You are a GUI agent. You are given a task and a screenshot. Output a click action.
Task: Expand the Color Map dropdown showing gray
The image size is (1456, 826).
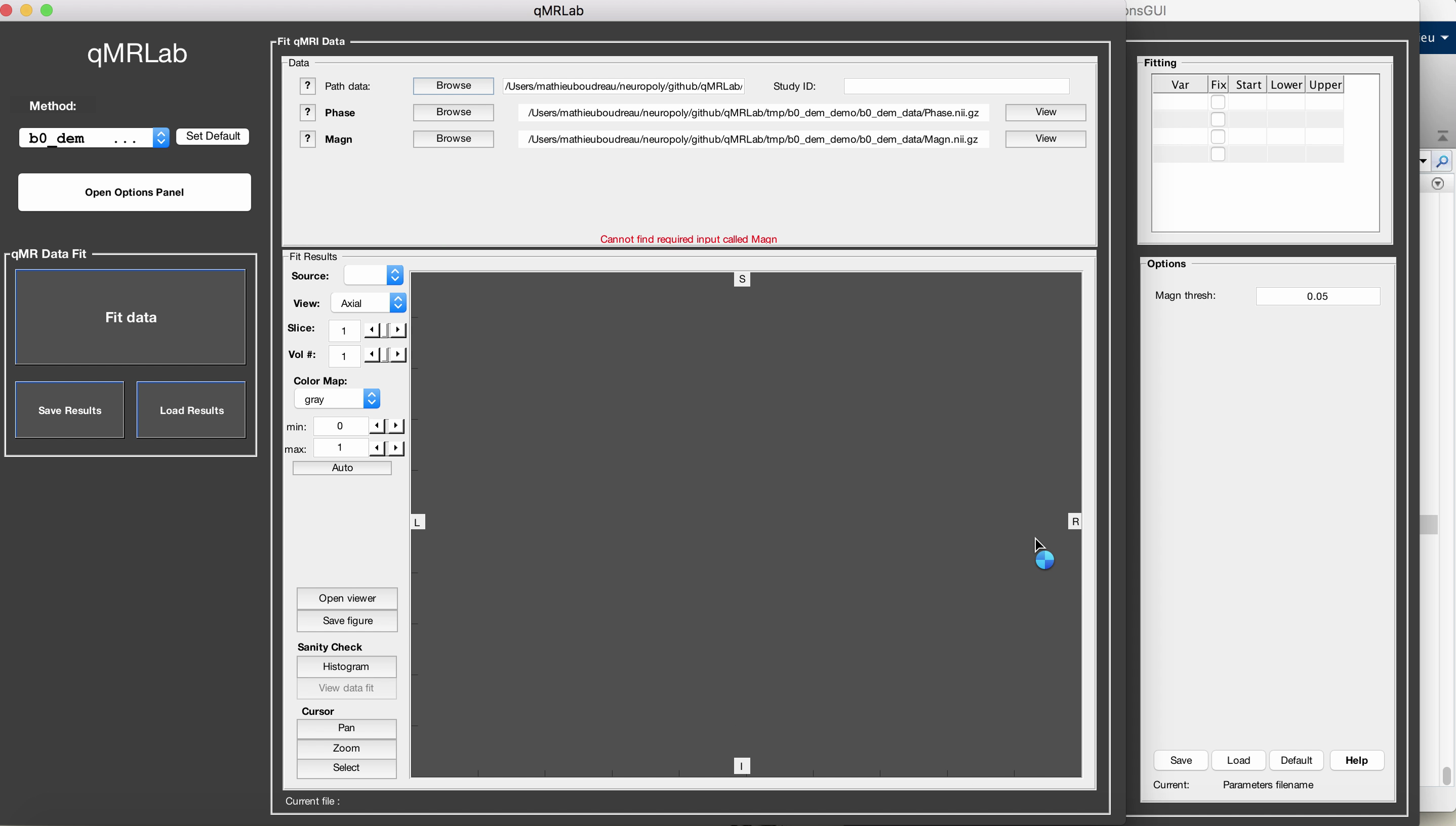point(337,399)
